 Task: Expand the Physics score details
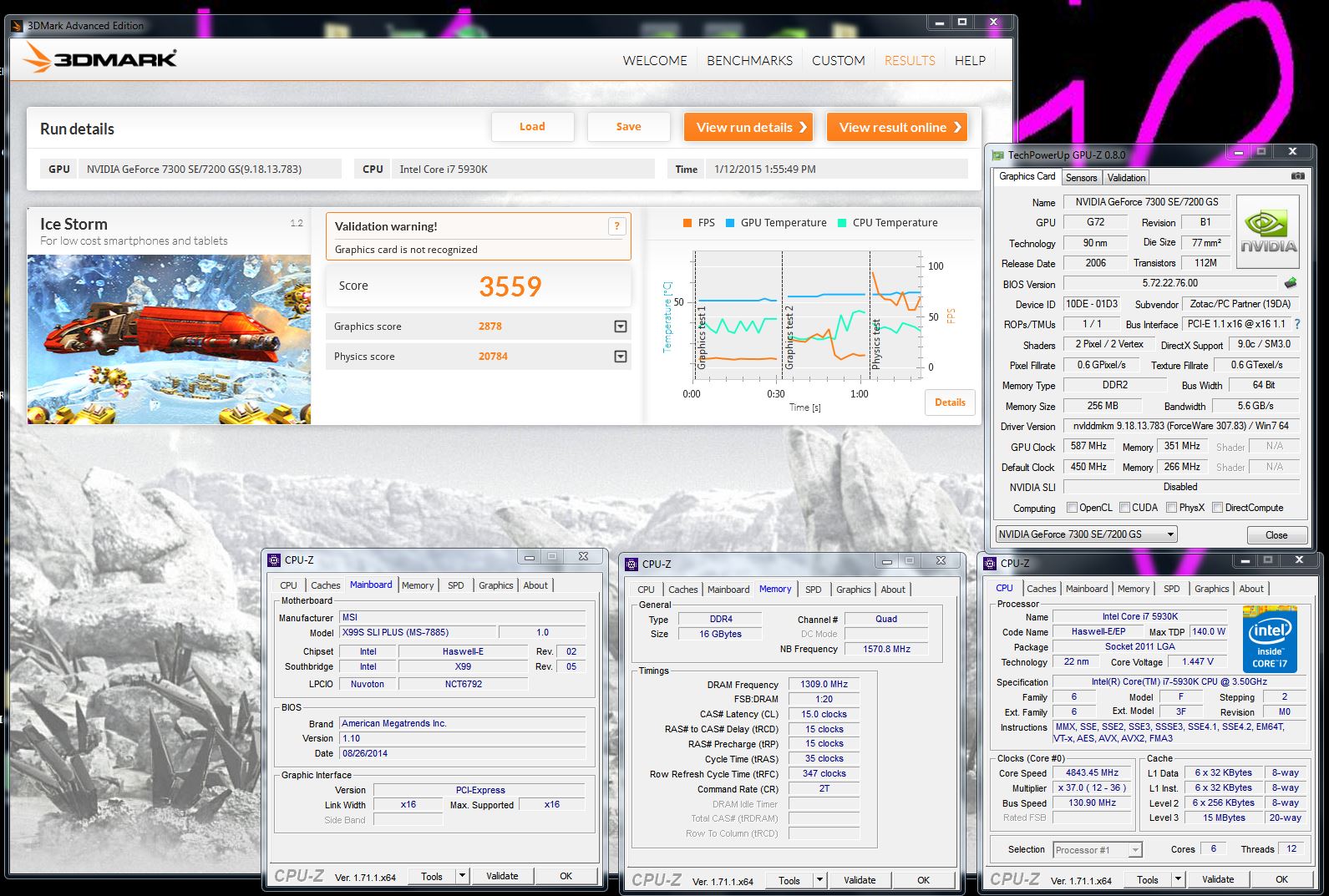coord(621,357)
